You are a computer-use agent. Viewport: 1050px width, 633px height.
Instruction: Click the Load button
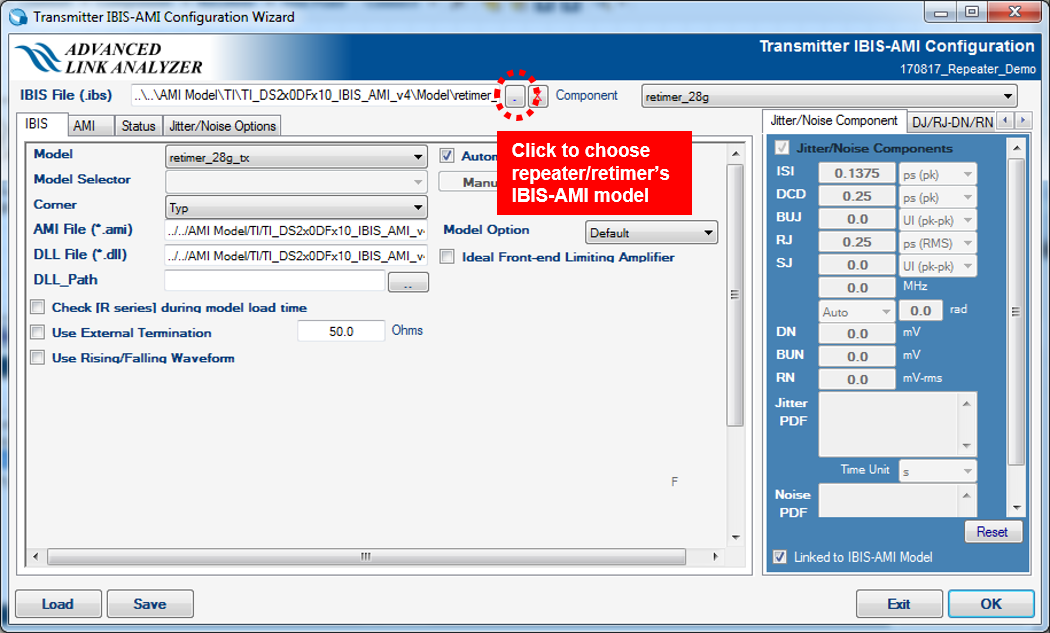tap(58, 604)
